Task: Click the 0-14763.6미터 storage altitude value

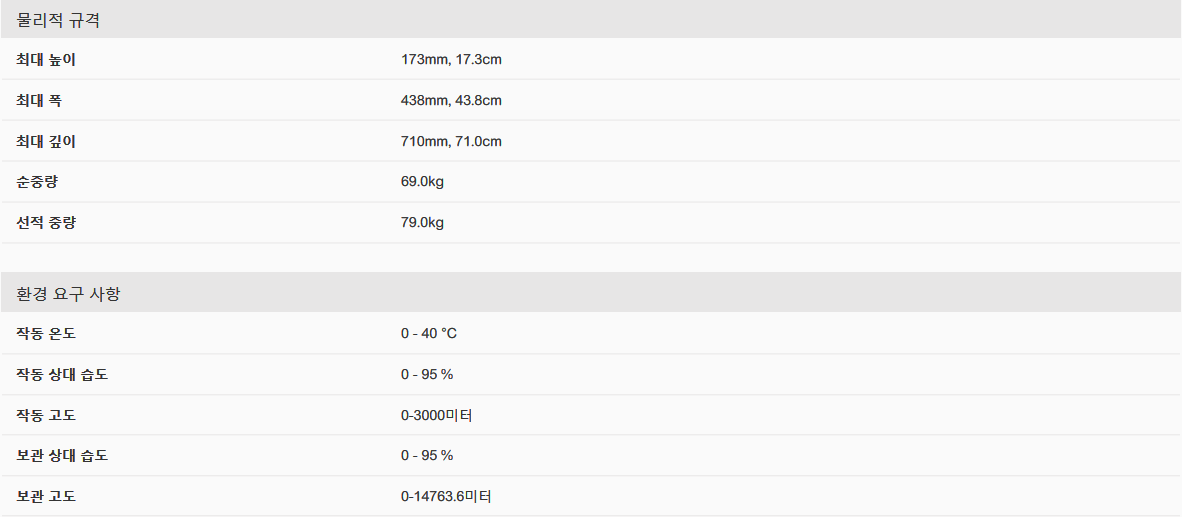Action: [x=446, y=496]
